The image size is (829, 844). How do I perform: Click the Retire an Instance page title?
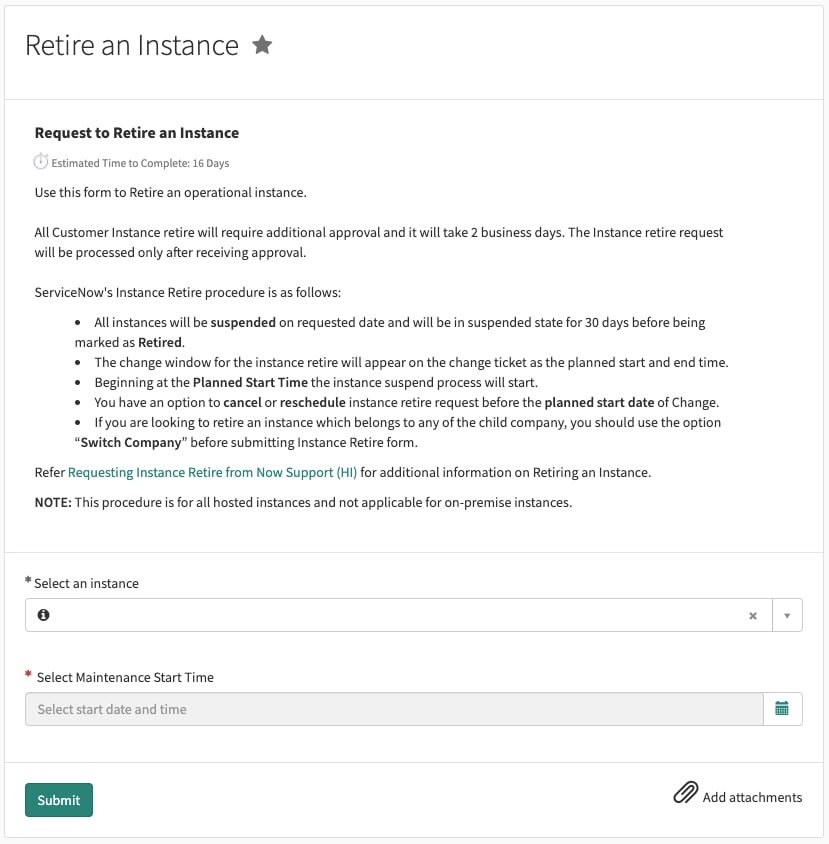(x=131, y=46)
